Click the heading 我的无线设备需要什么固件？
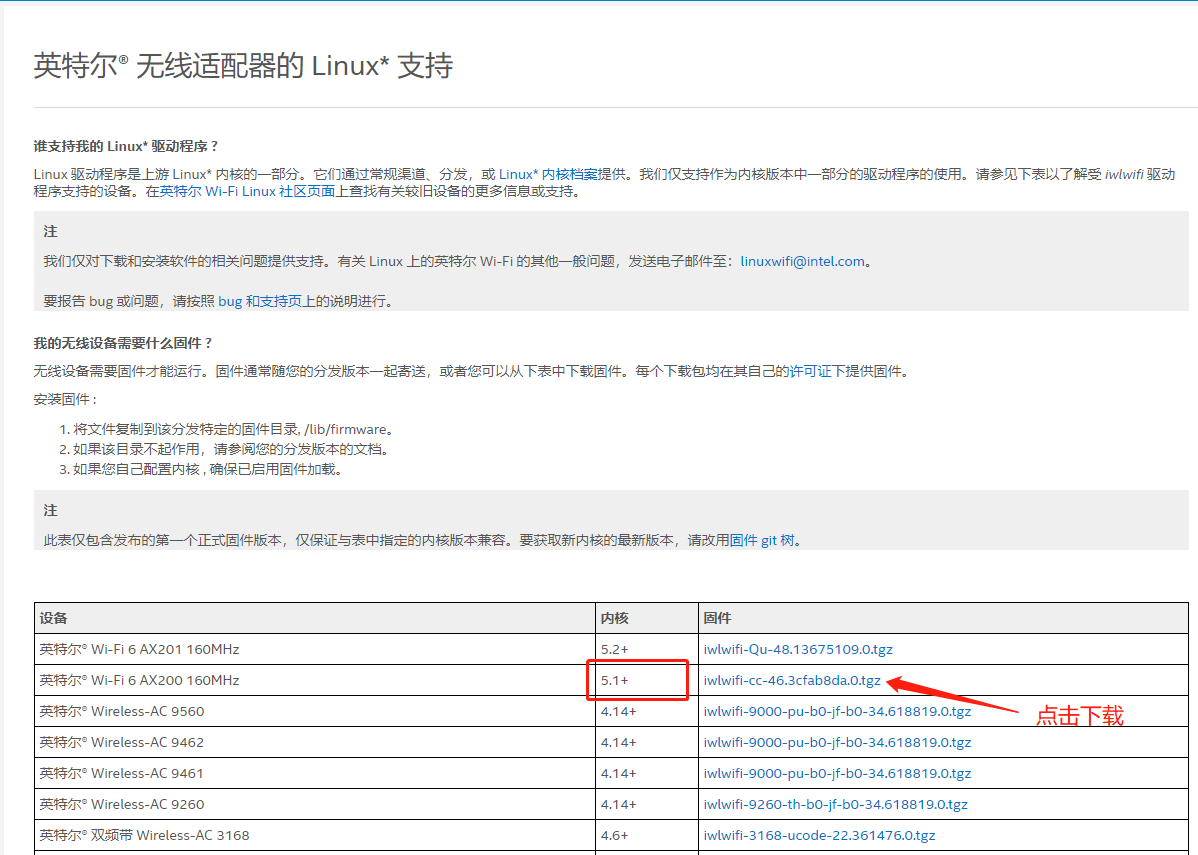Screen dimensions: 1198x855 (x=123, y=343)
